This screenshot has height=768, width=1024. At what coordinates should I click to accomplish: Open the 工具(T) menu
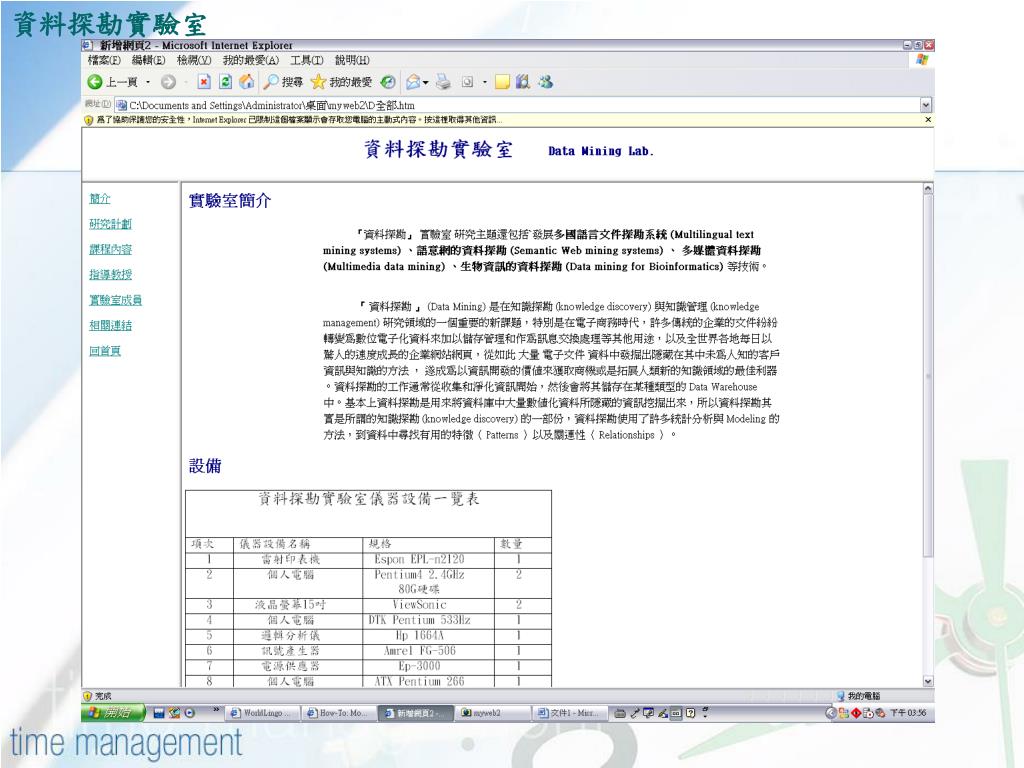pos(306,60)
